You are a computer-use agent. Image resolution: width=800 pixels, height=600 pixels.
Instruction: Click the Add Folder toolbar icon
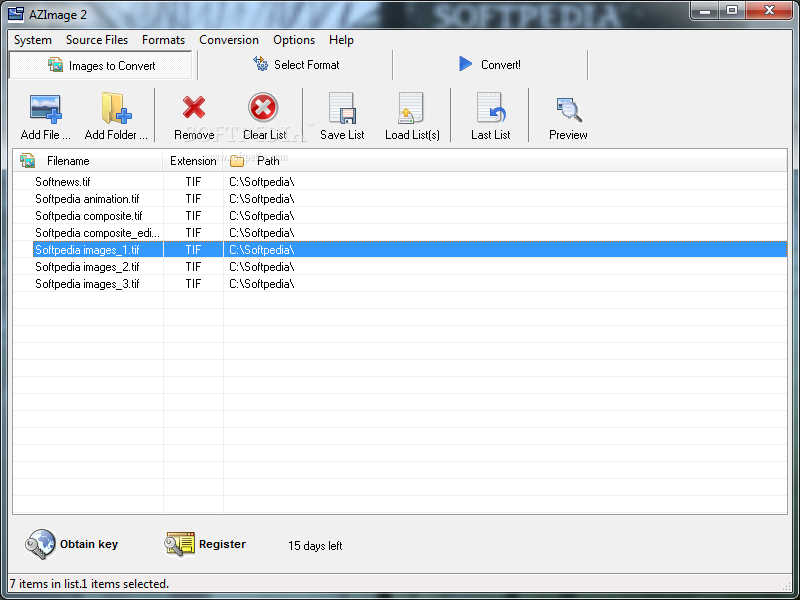click(x=116, y=108)
